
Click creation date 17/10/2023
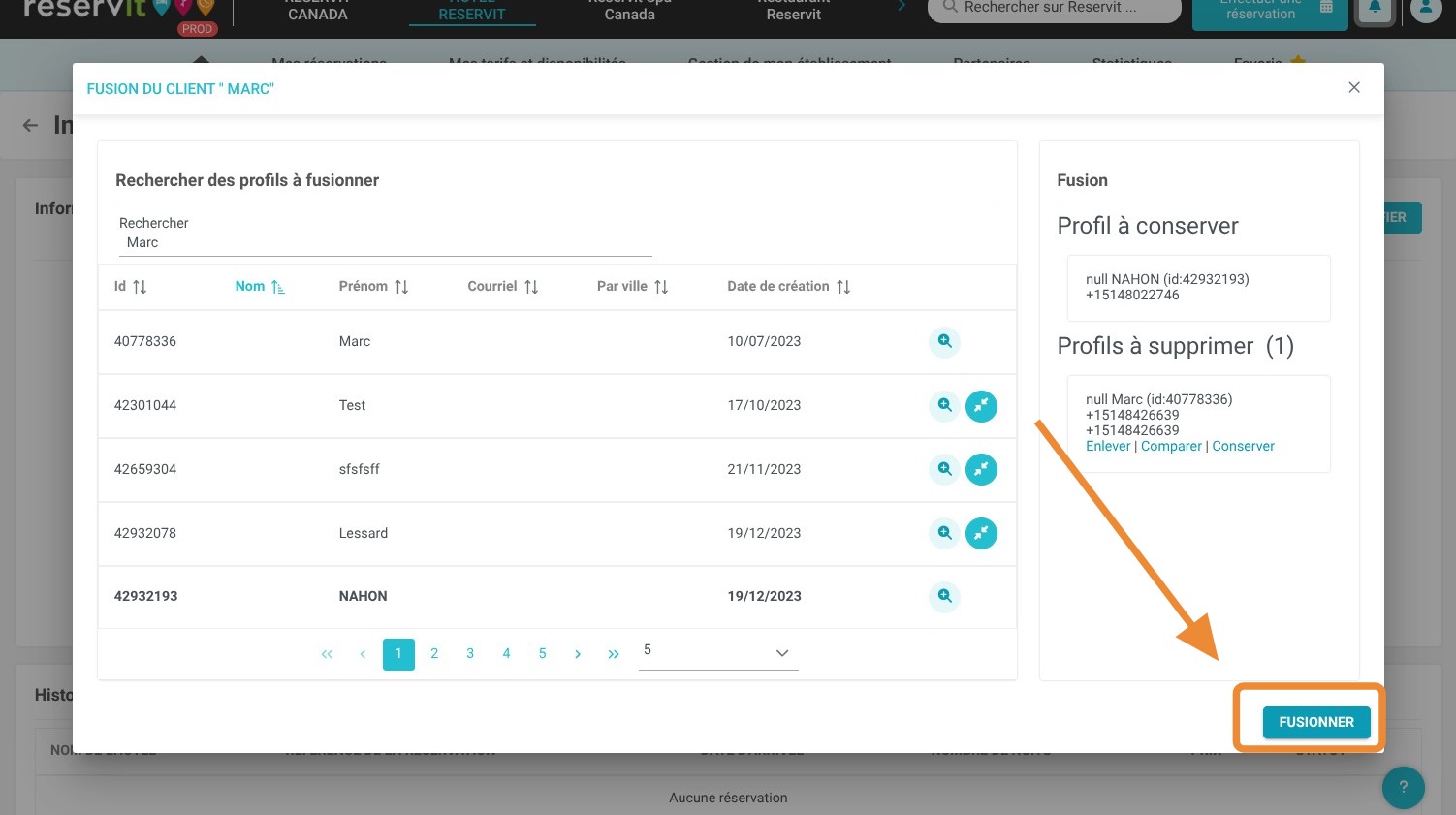point(764,405)
